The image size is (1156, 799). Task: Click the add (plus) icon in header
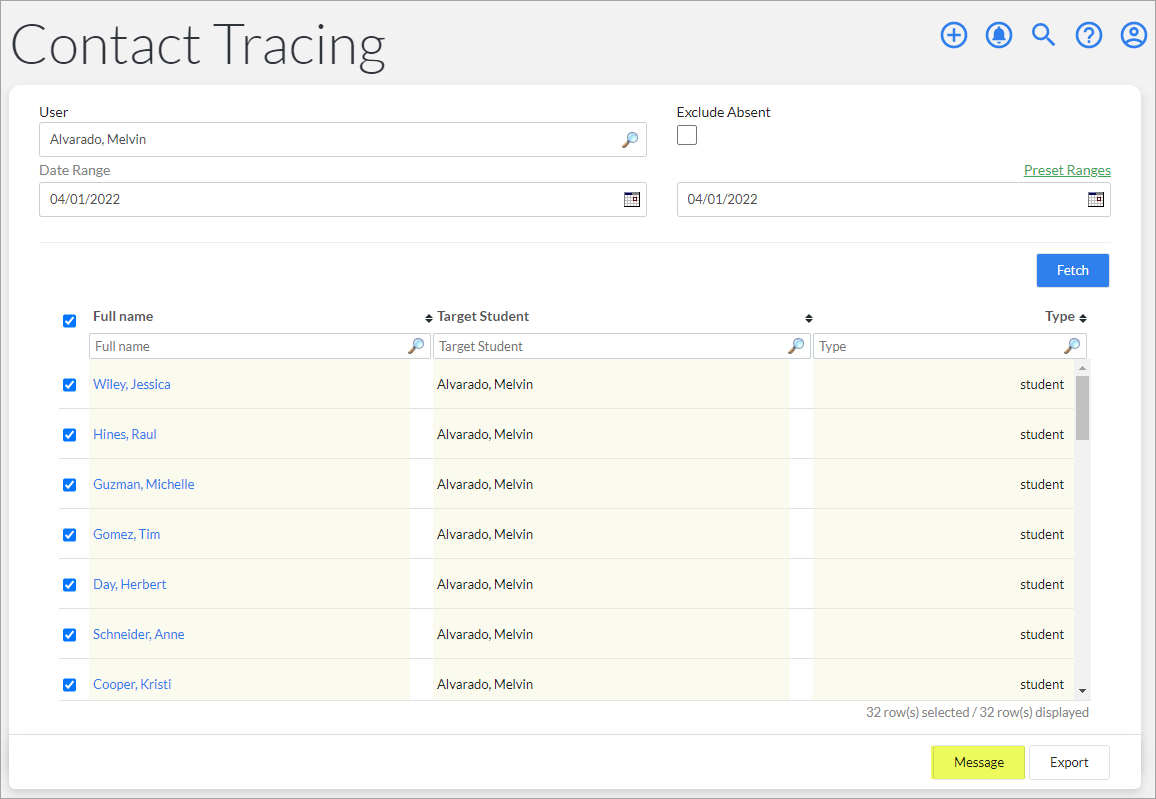pyautogui.click(x=953, y=35)
